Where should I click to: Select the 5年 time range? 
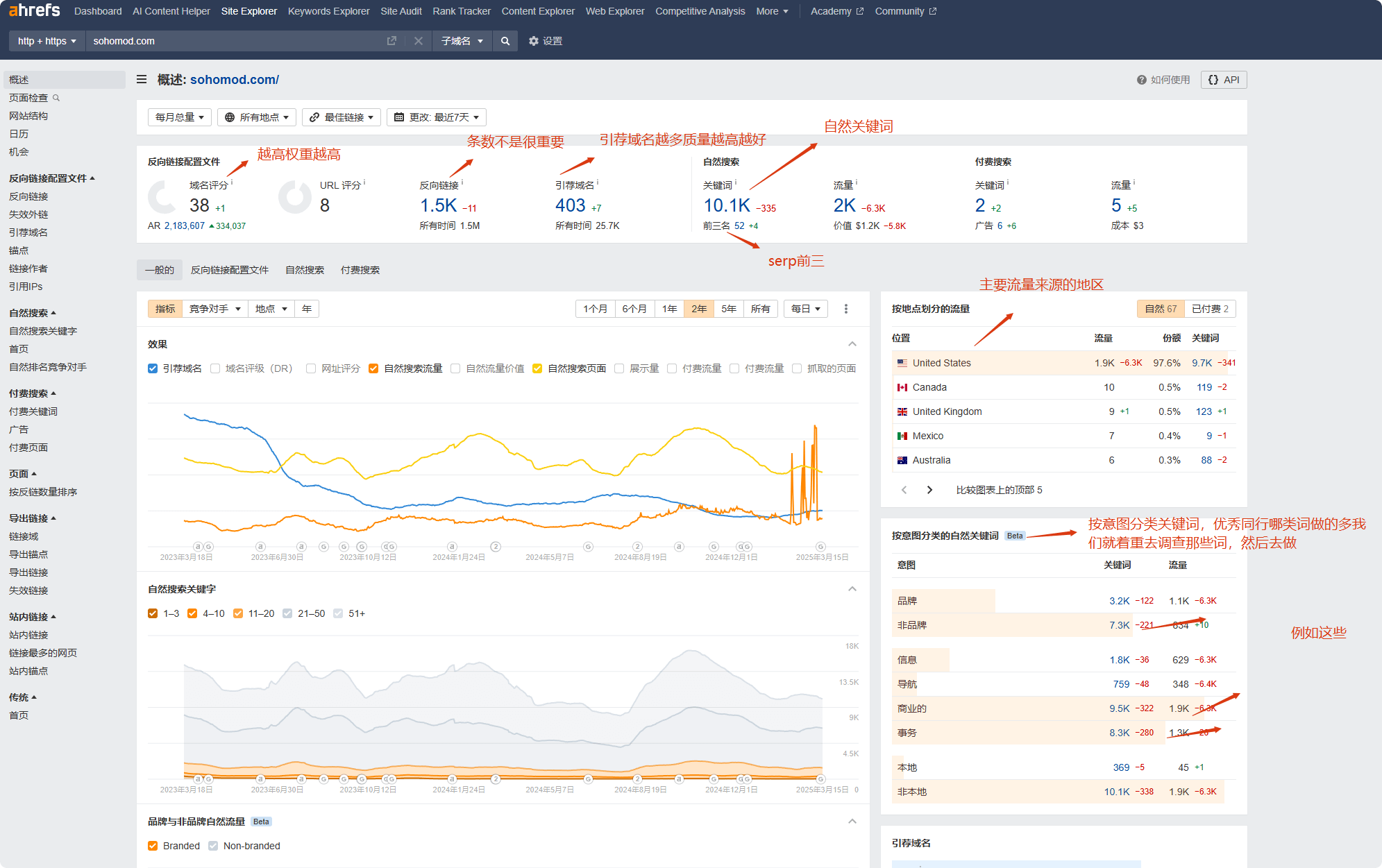pos(728,309)
